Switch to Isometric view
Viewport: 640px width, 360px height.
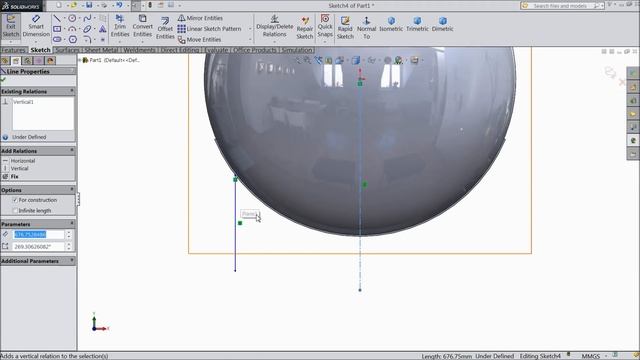click(391, 24)
